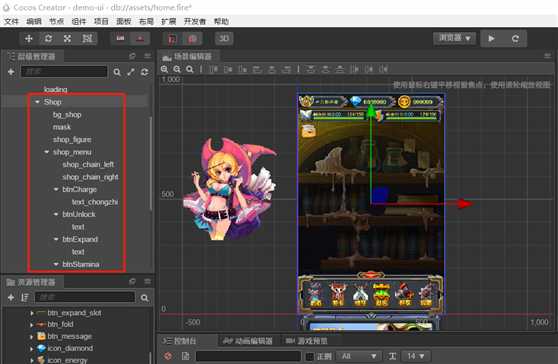
Task: Switch to the animation editor tab
Action: click(248, 341)
